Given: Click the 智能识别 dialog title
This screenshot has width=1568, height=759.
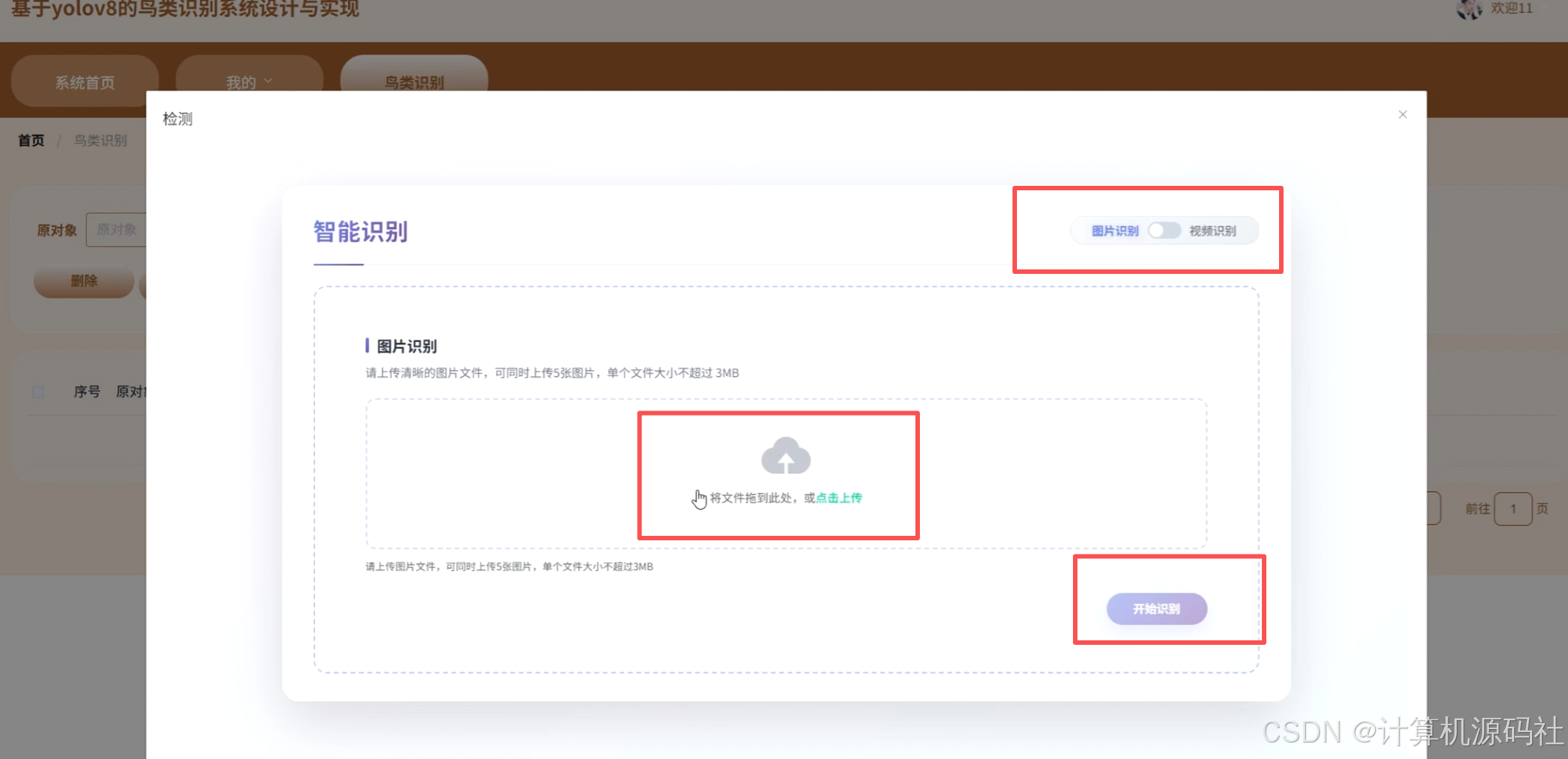Looking at the screenshot, I should pos(360,232).
